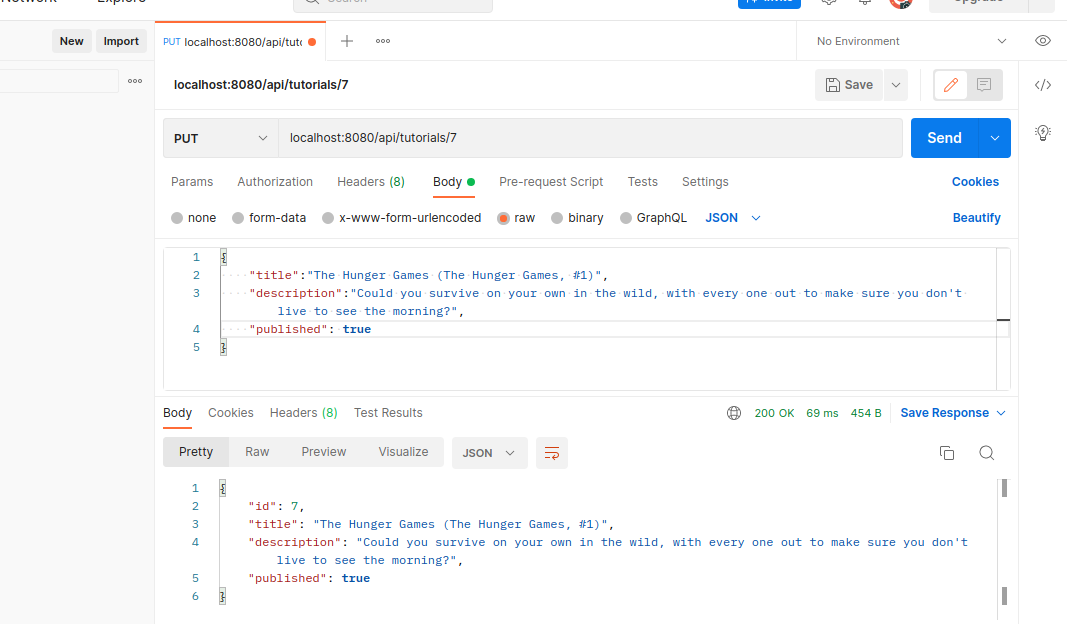Click the Cookies link
The width and height of the screenshot is (1067, 624).
975,182
